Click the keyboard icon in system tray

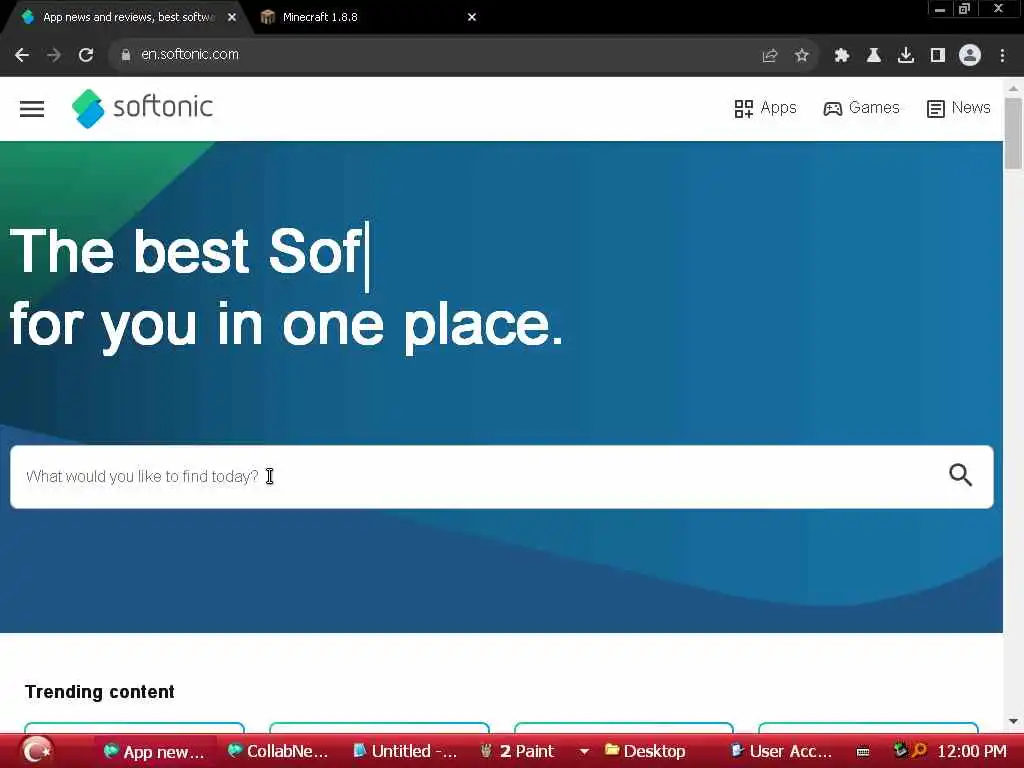863,752
